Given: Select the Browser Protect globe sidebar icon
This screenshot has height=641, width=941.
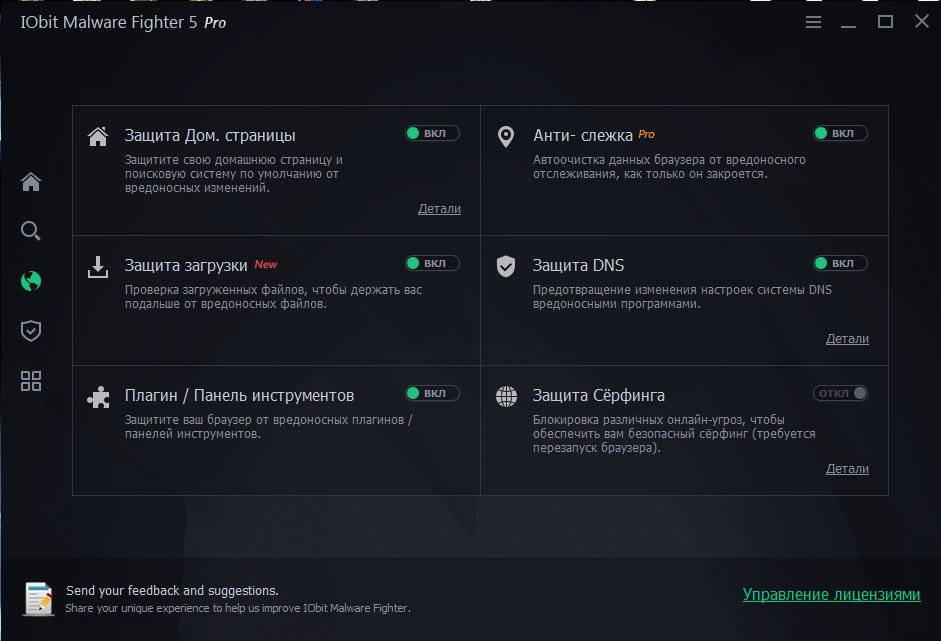Looking at the screenshot, I should click(x=31, y=281).
